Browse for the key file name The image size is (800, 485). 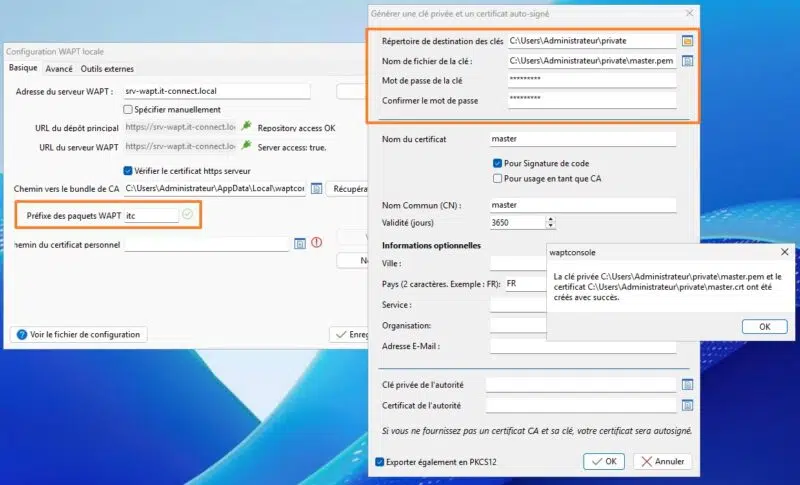click(x=687, y=61)
